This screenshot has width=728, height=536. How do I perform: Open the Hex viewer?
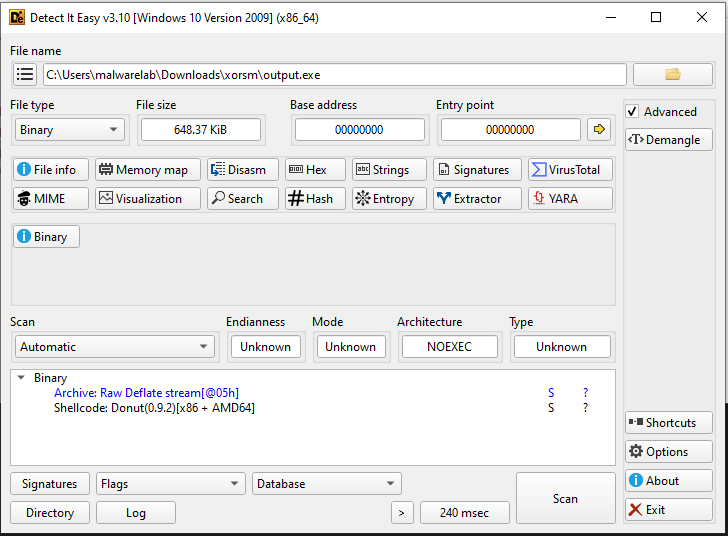pyautogui.click(x=315, y=170)
